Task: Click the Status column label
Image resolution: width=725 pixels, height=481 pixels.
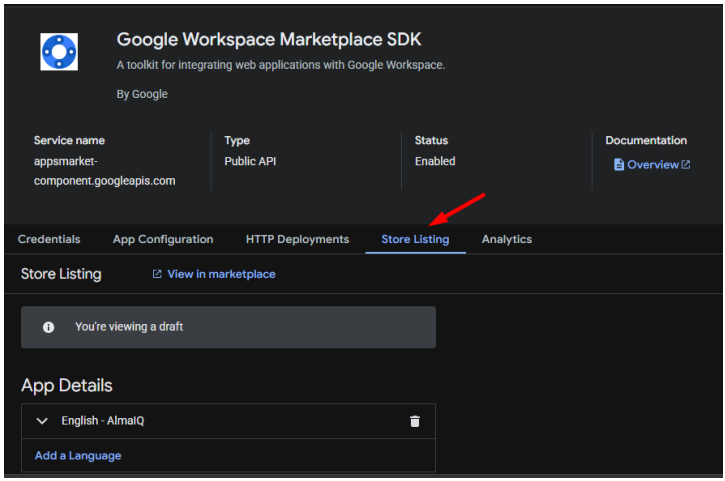Action: point(431,140)
